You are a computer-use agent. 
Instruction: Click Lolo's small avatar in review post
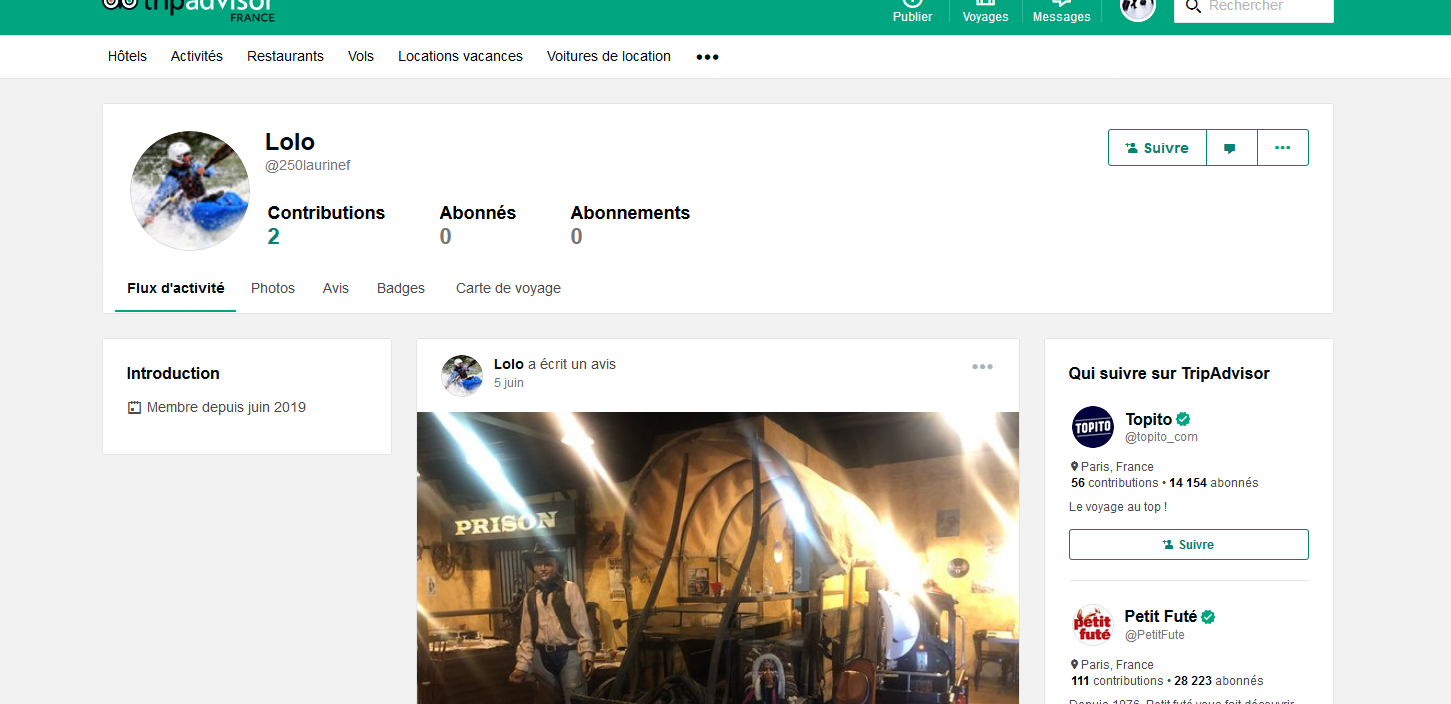[x=462, y=375]
